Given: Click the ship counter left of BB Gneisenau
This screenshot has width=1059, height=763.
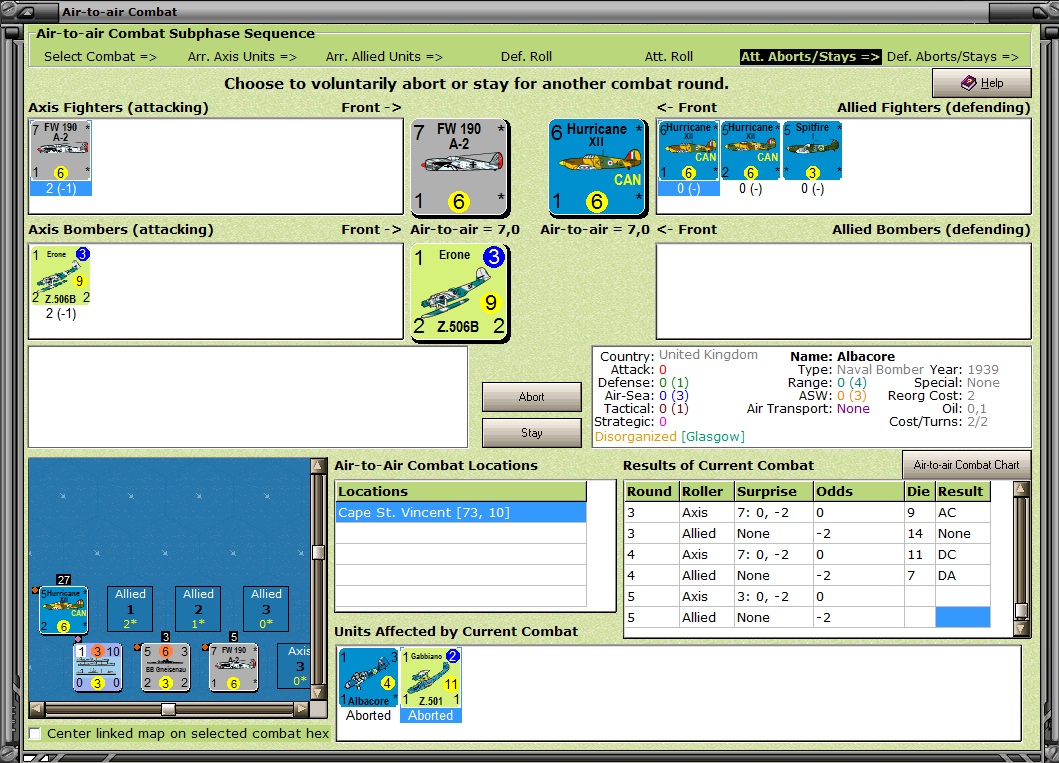Looking at the screenshot, I should click(98, 667).
